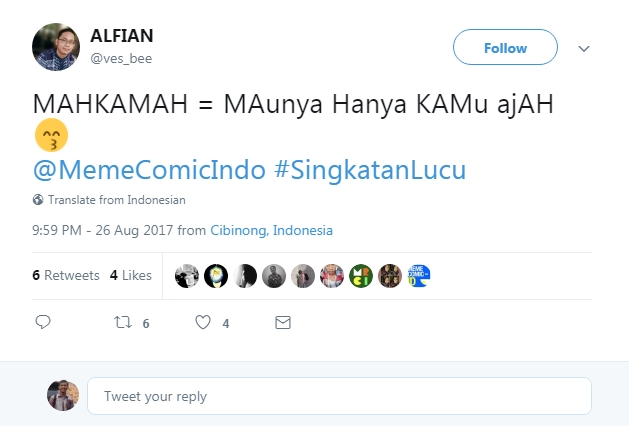
Task: Expand the tweet options chevron
Action: tap(585, 48)
